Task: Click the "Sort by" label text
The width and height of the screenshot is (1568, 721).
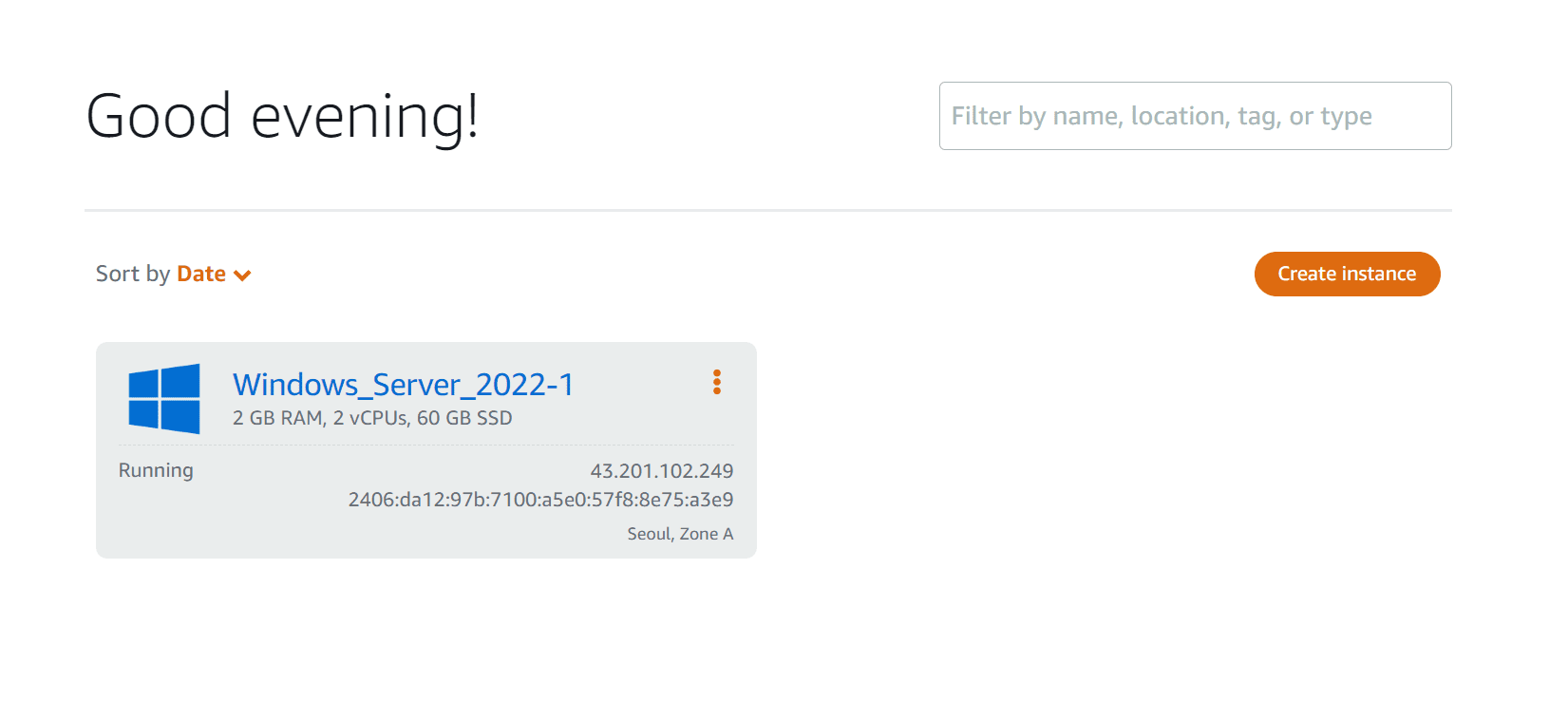Action: (133, 275)
